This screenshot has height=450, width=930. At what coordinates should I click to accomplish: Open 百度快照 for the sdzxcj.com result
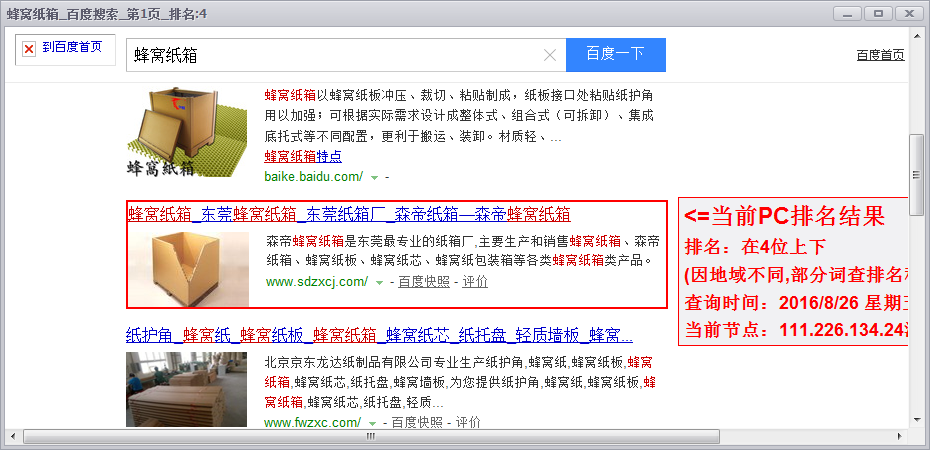(424, 282)
